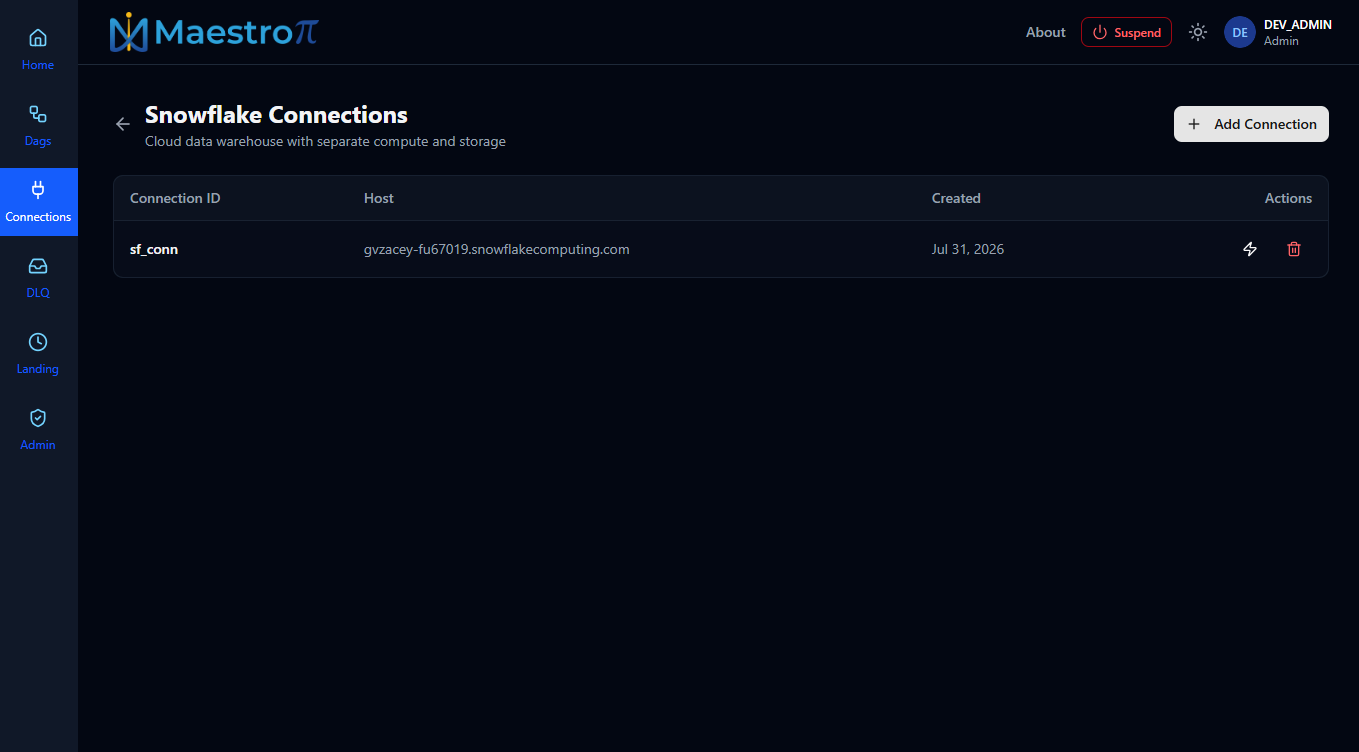1359x752 pixels.
Task: Go to the Dags section
Action: click(x=38, y=125)
